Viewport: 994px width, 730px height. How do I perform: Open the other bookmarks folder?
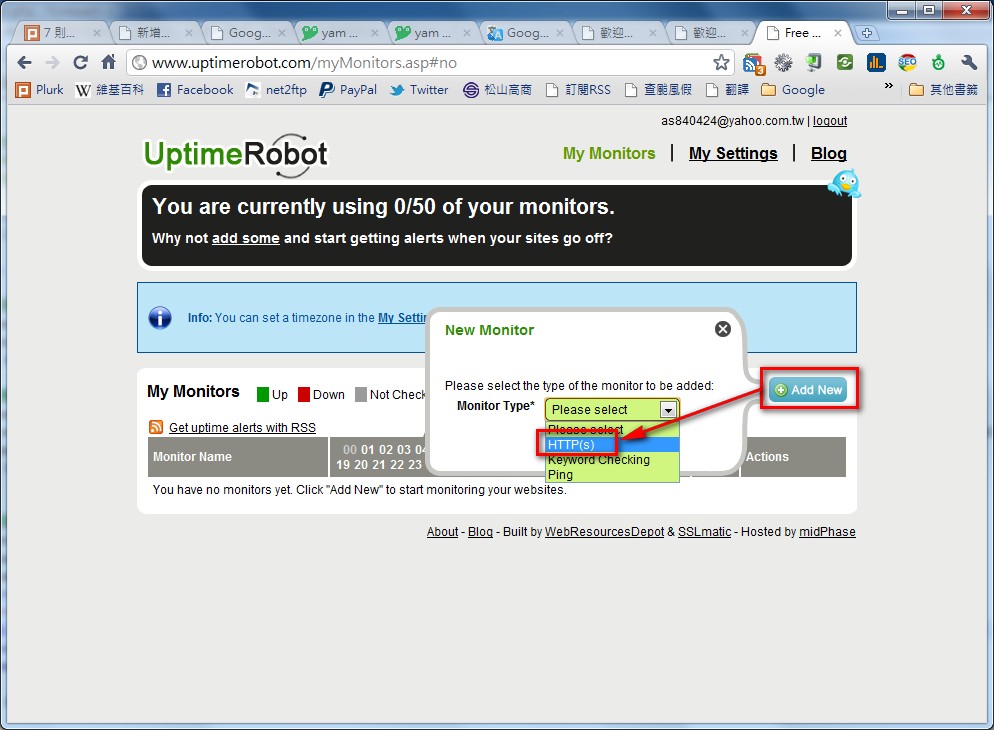click(943, 89)
